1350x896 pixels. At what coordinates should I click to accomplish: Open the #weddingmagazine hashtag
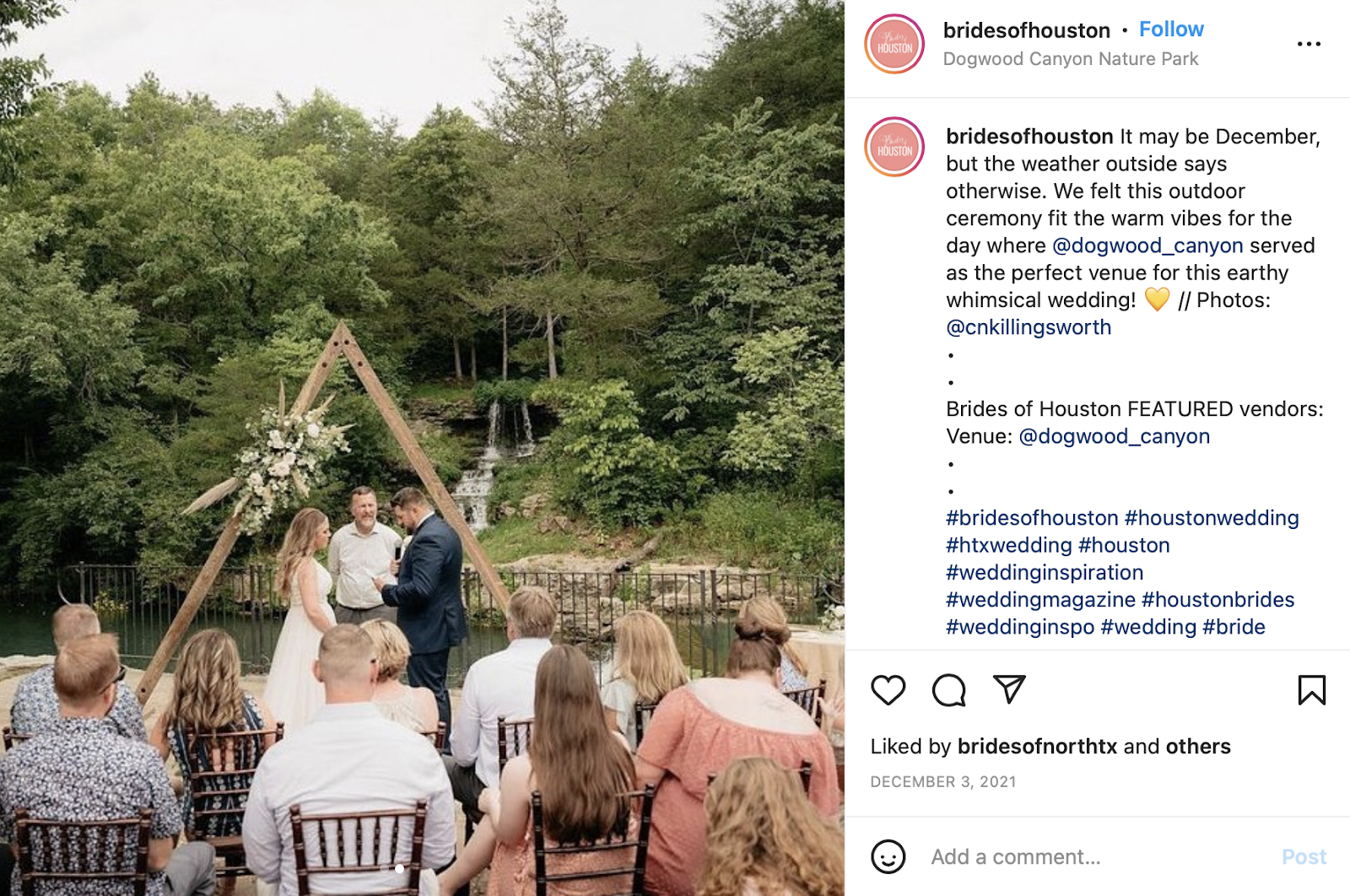1040,600
